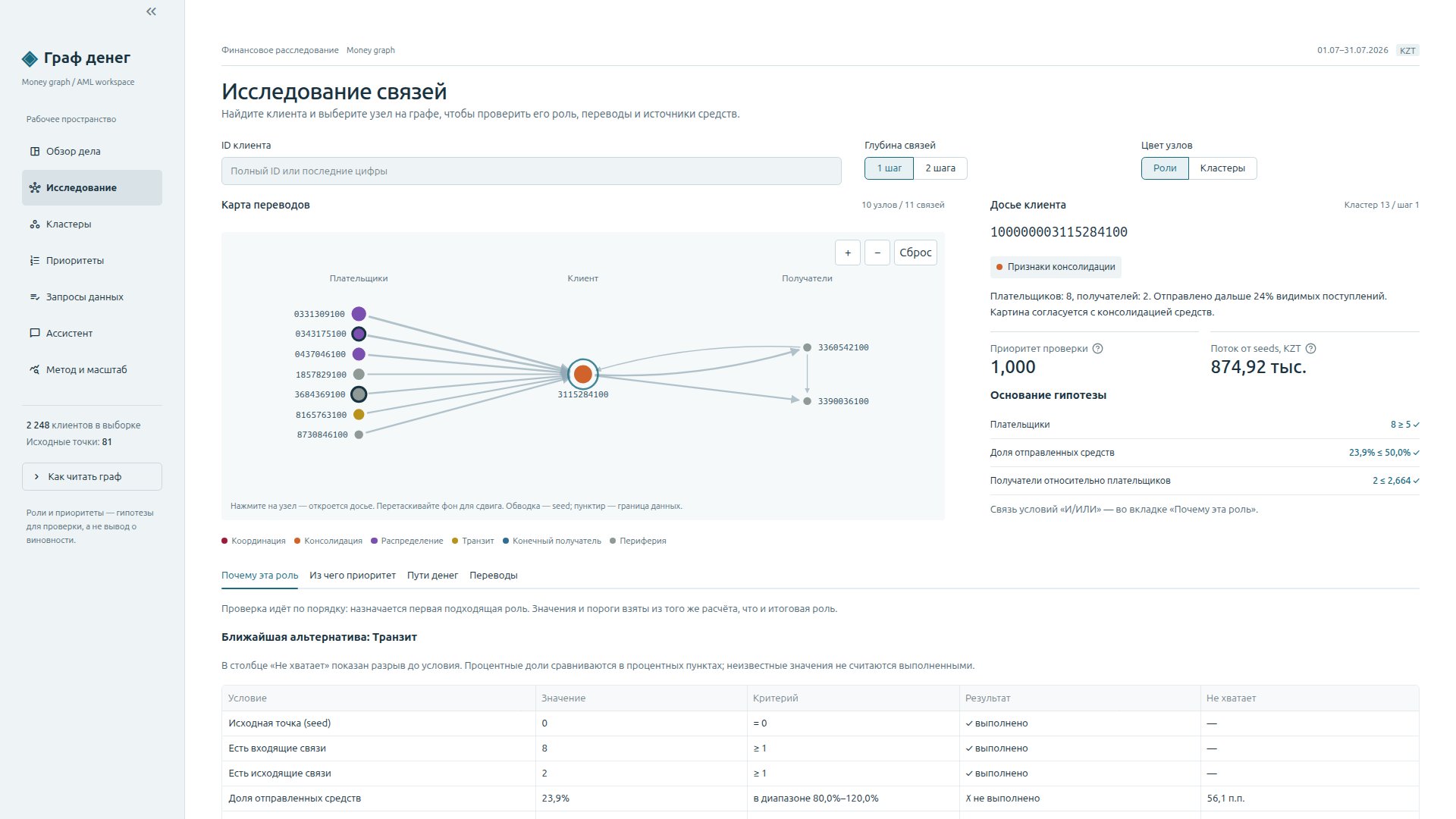
Task: Select payer node 8165763100
Action: tap(359, 414)
